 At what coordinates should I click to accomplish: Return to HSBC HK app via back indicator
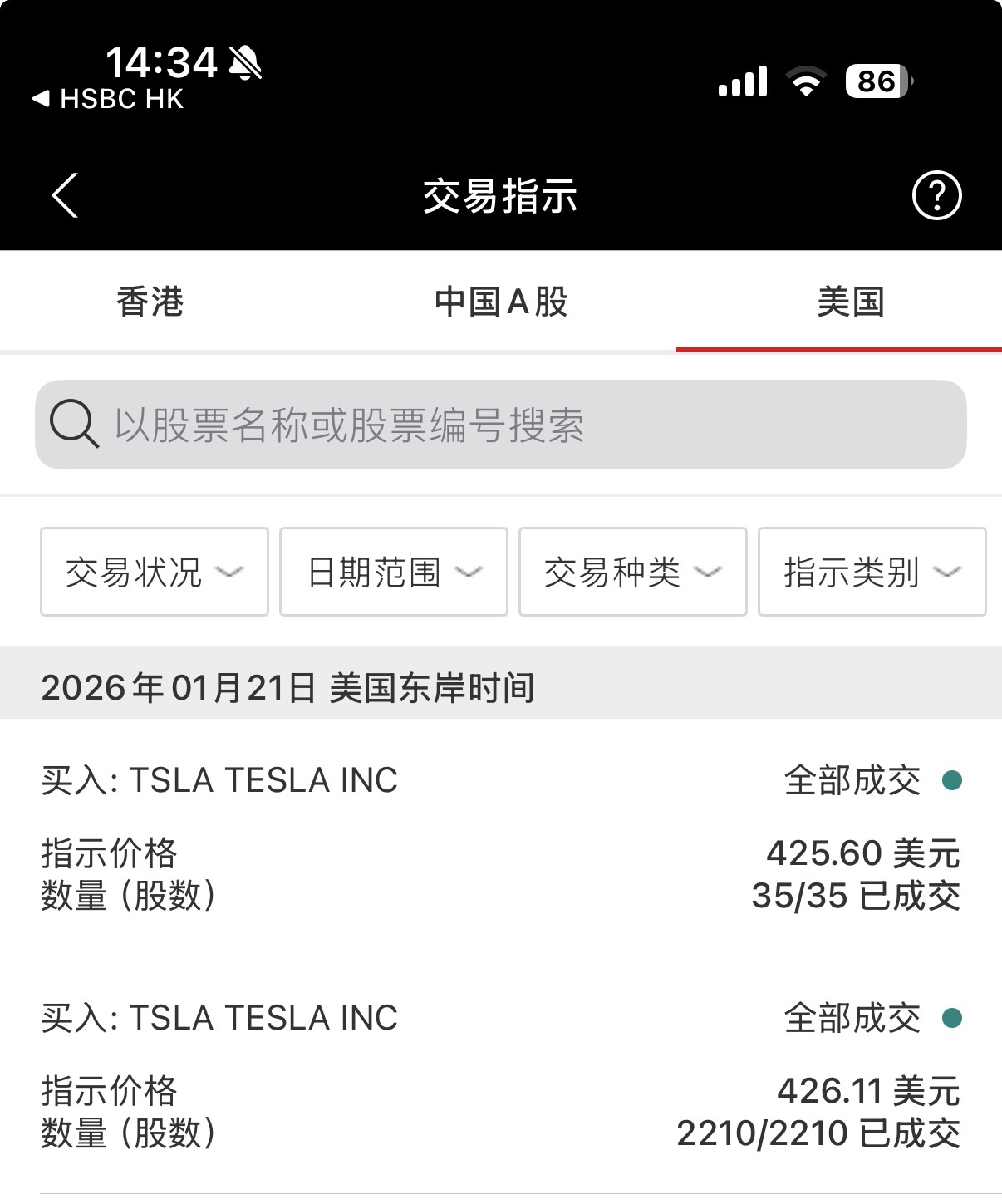click(x=108, y=99)
